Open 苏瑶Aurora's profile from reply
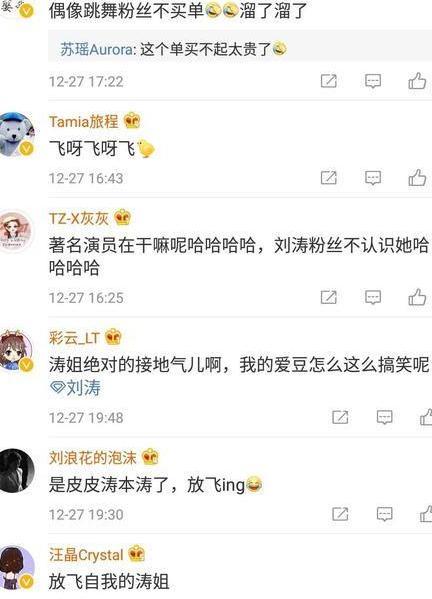 click(x=97, y=49)
